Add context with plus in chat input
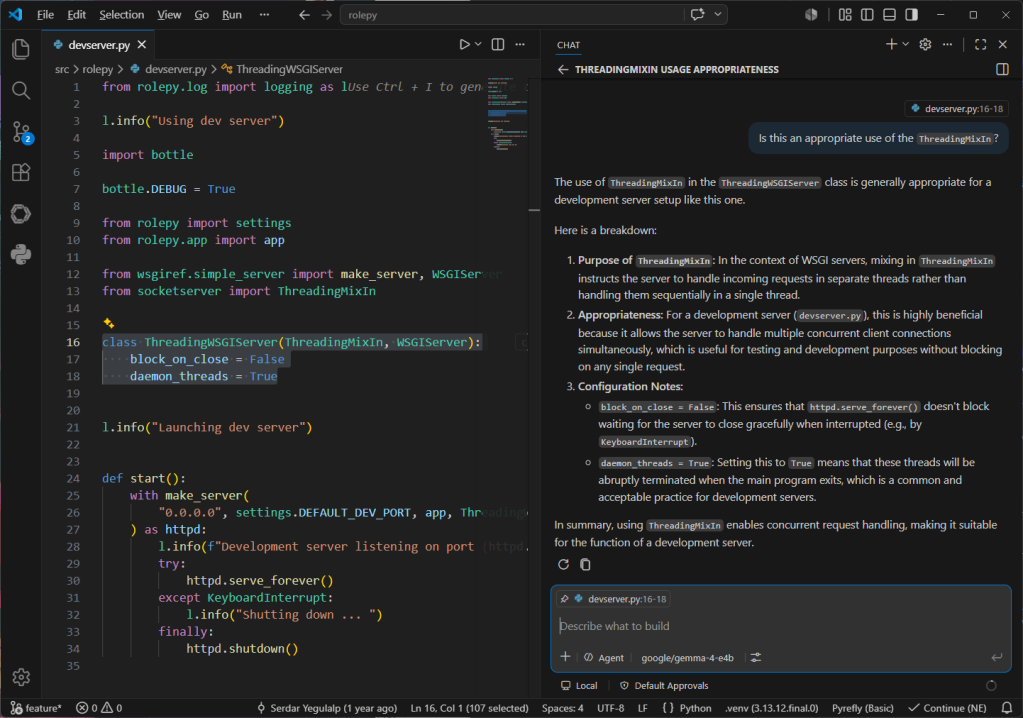1023x718 pixels. pos(566,657)
